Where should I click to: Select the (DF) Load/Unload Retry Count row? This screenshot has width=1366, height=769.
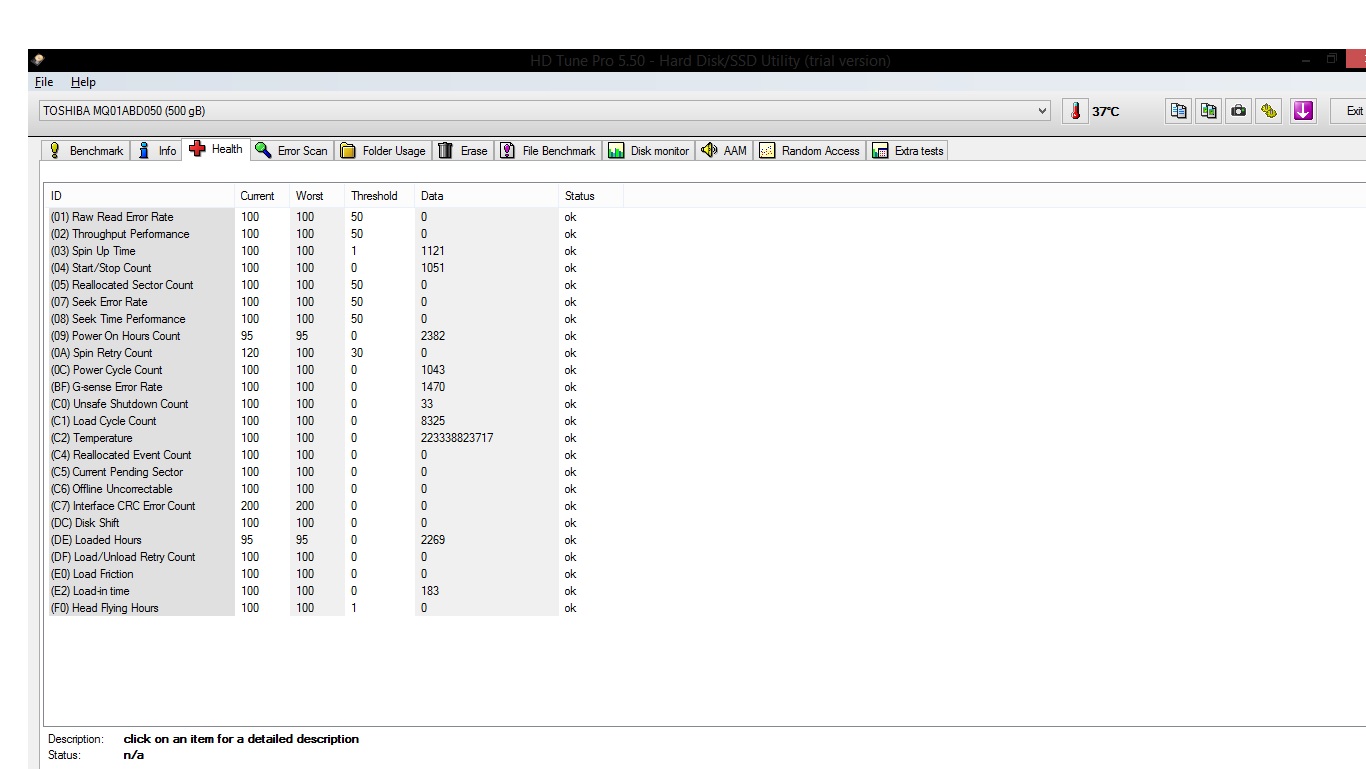[x=335, y=557]
